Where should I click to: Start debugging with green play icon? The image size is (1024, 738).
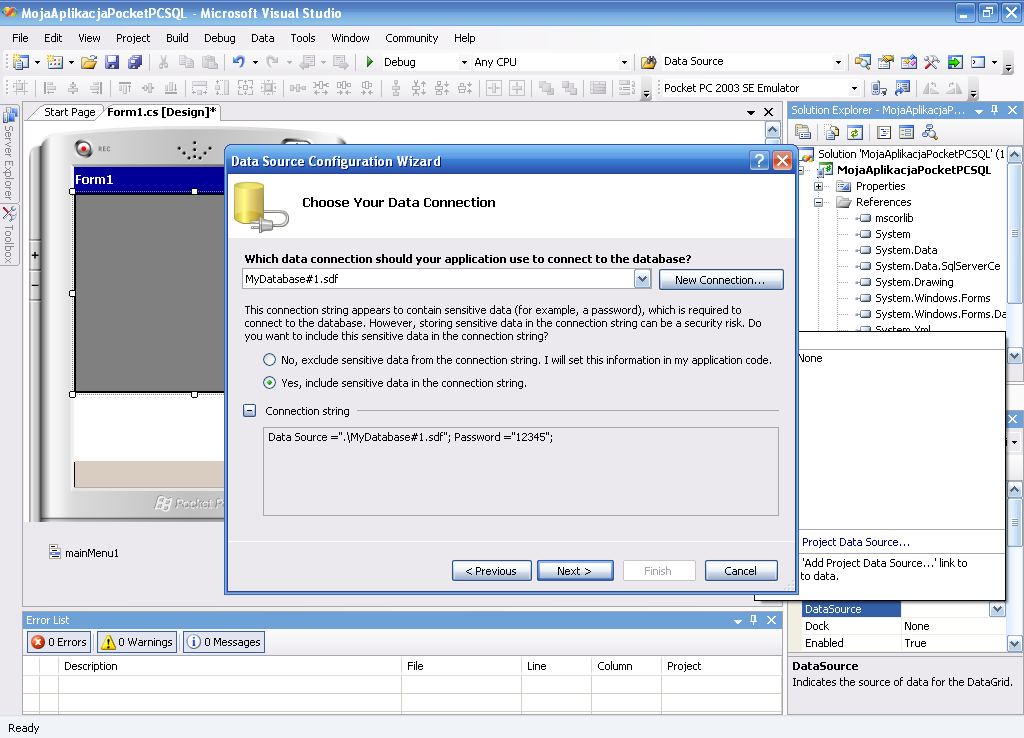click(x=370, y=62)
